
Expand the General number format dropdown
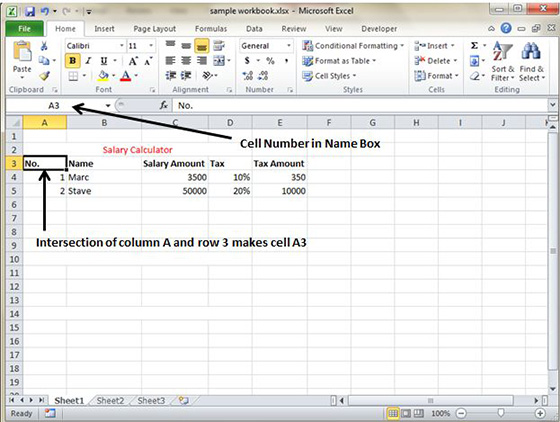pos(289,46)
